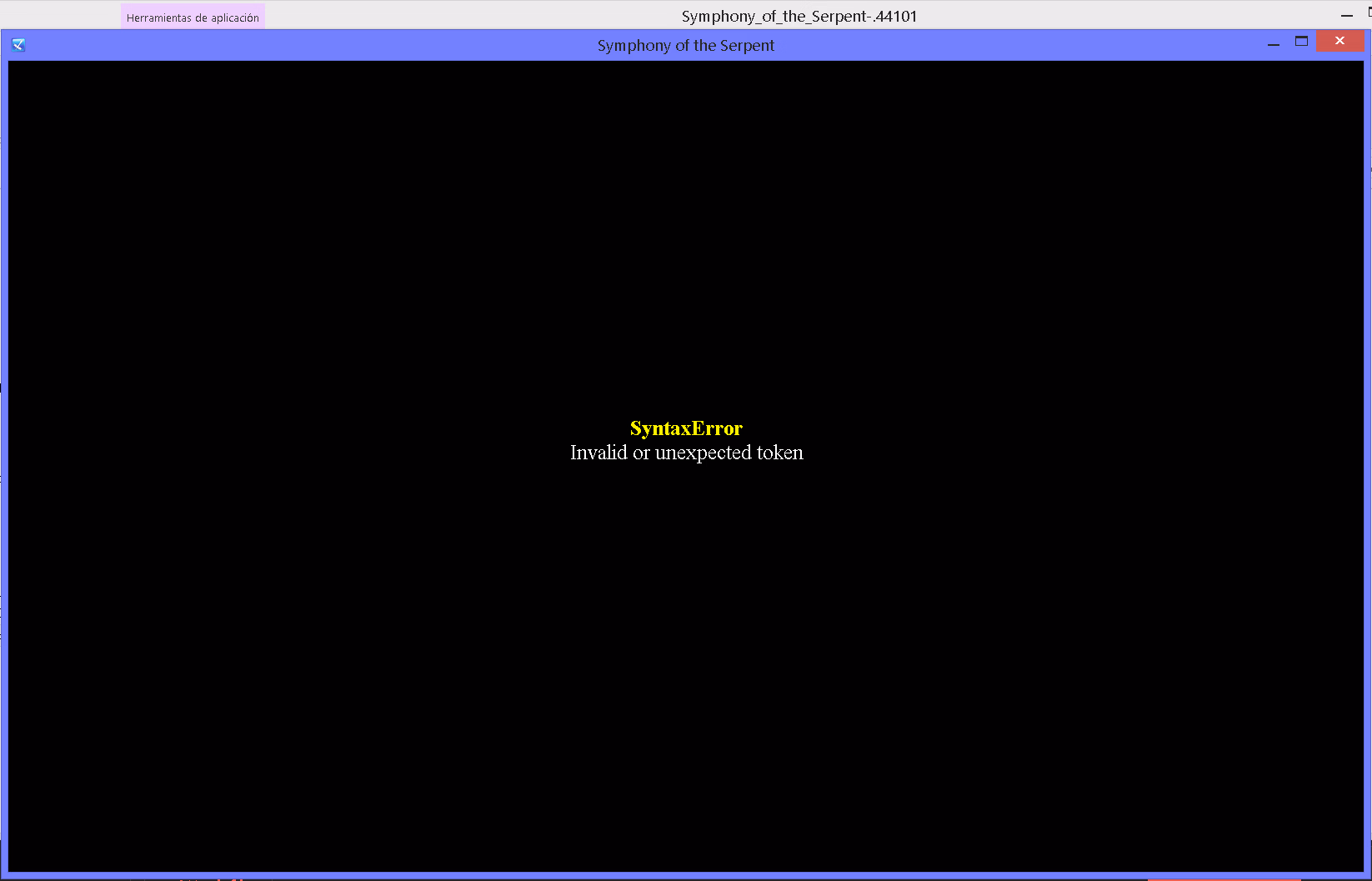
Task: Click the Symphony_of_the_Serpent-.44101 Explorer window title
Action: pos(799,17)
